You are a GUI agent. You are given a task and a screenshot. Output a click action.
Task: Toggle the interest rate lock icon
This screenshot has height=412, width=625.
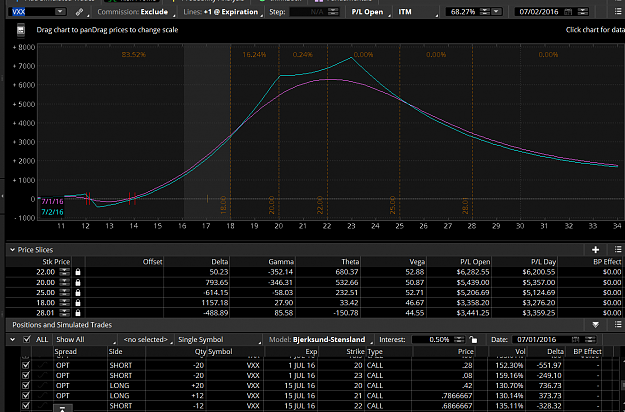473,340
